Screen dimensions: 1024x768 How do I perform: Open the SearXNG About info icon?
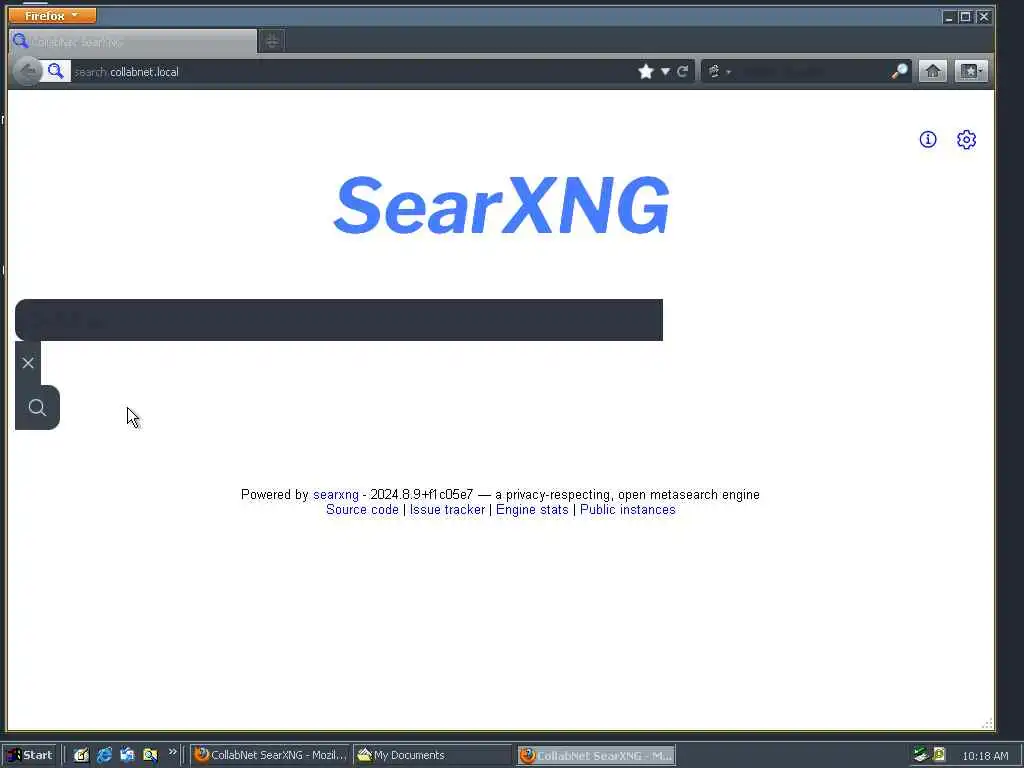[x=928, y=139]
